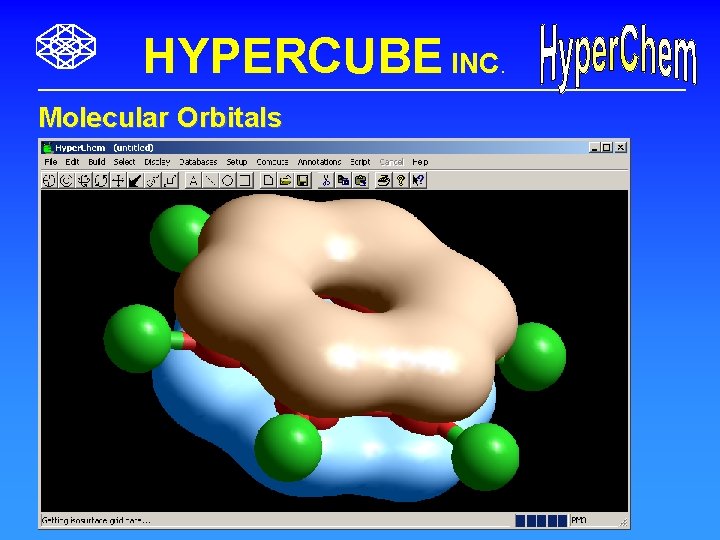Open the Select menu

click(124, 162)
